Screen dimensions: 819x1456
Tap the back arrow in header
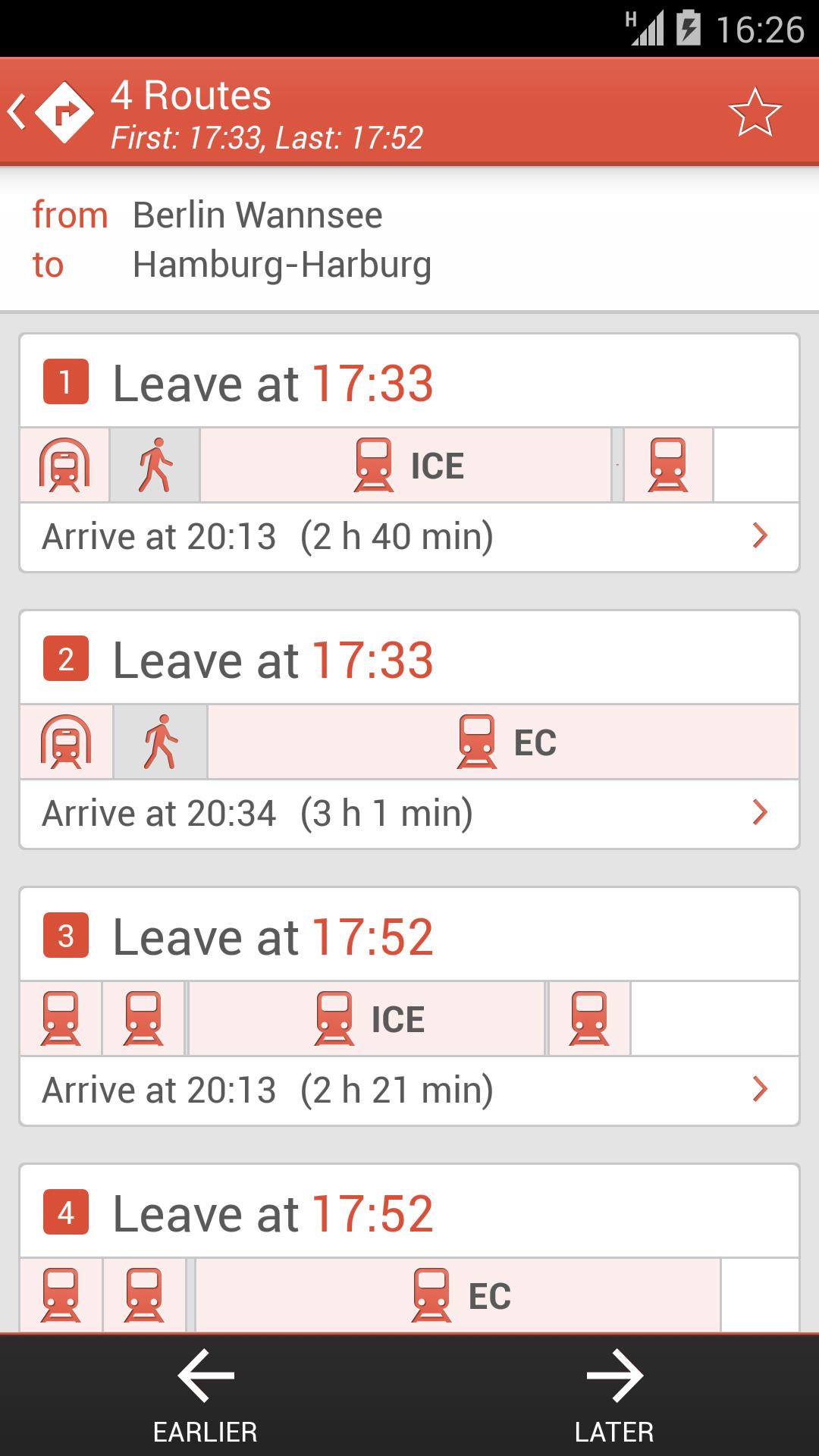[x=17, y=112]
